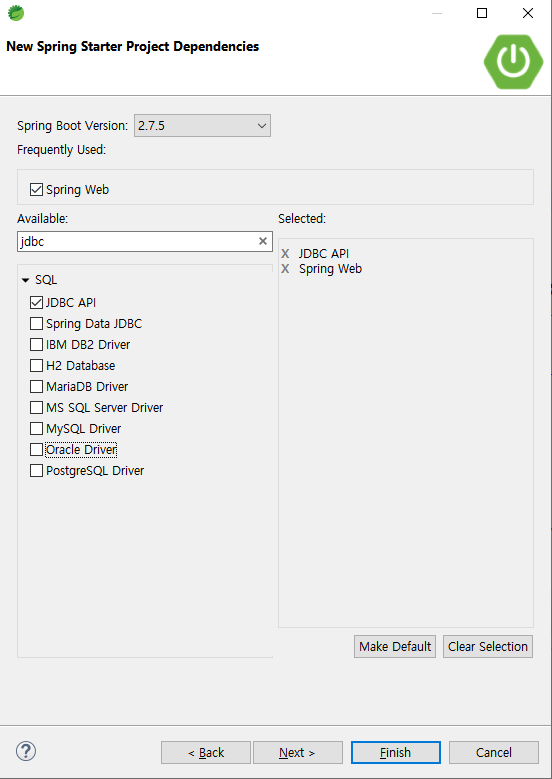The height and width of the screenshot is (779, 552).
Task: Minimize the dialog window
Action: (437, 13)
